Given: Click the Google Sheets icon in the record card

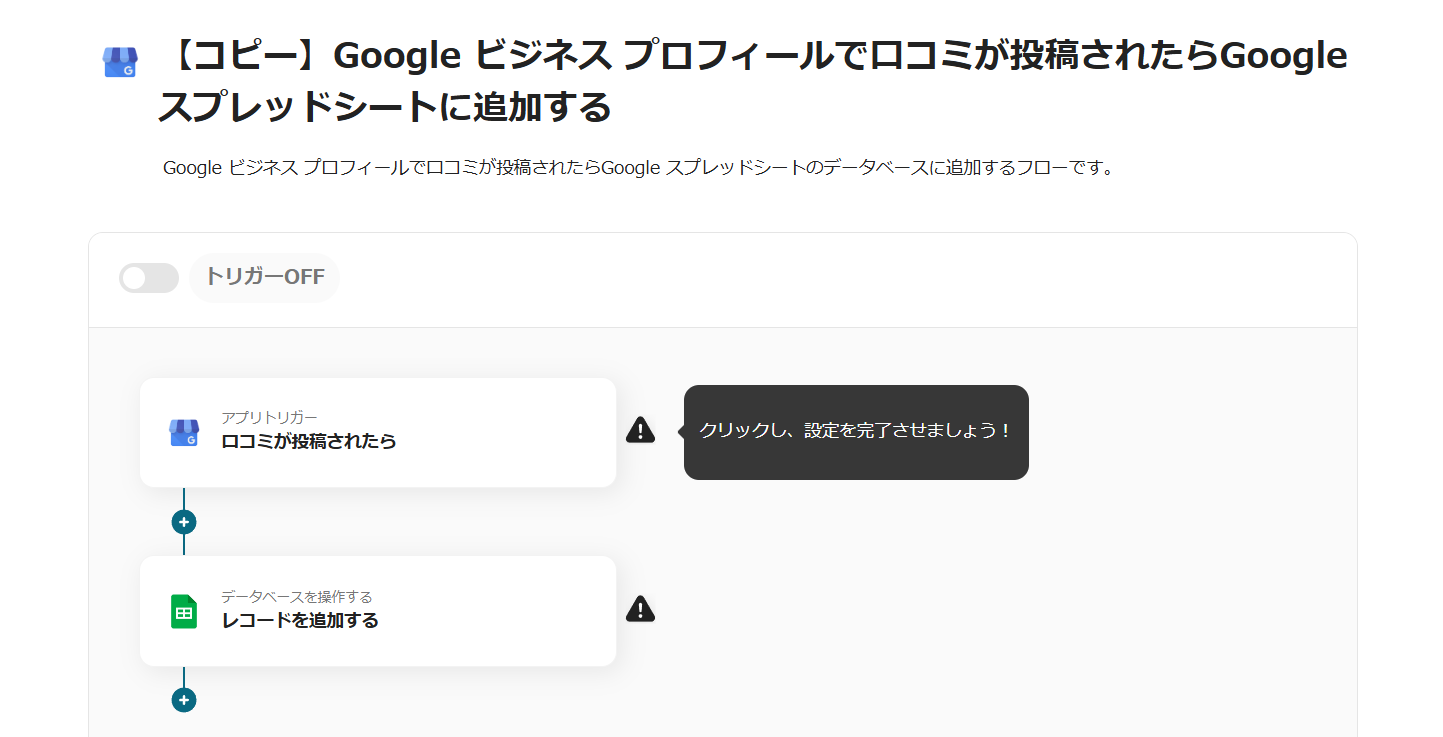Looking at the screenshot, I should 184,611.
